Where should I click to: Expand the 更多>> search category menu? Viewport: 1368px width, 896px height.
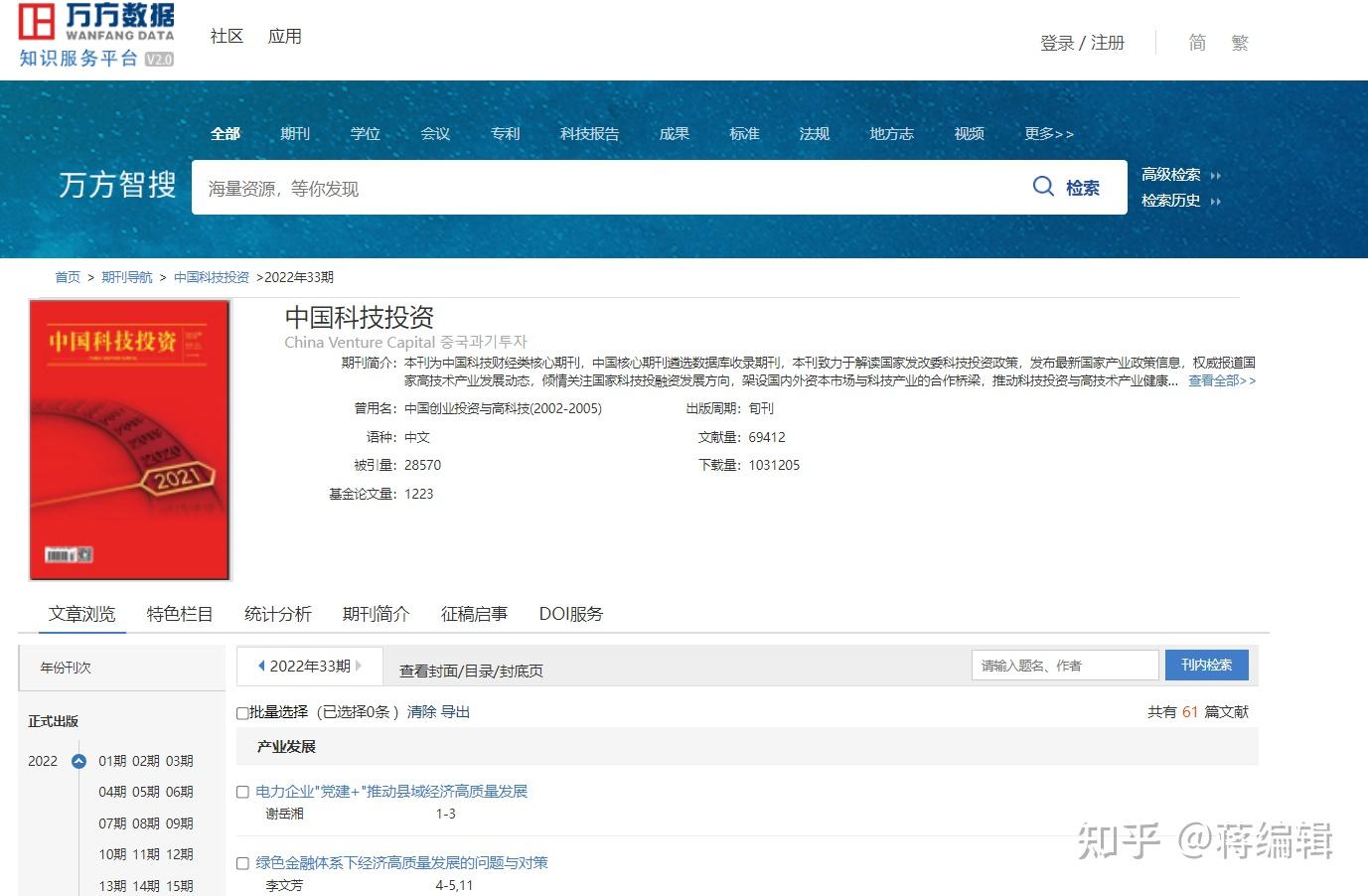pyautogui.click(x=1049, y=133)
